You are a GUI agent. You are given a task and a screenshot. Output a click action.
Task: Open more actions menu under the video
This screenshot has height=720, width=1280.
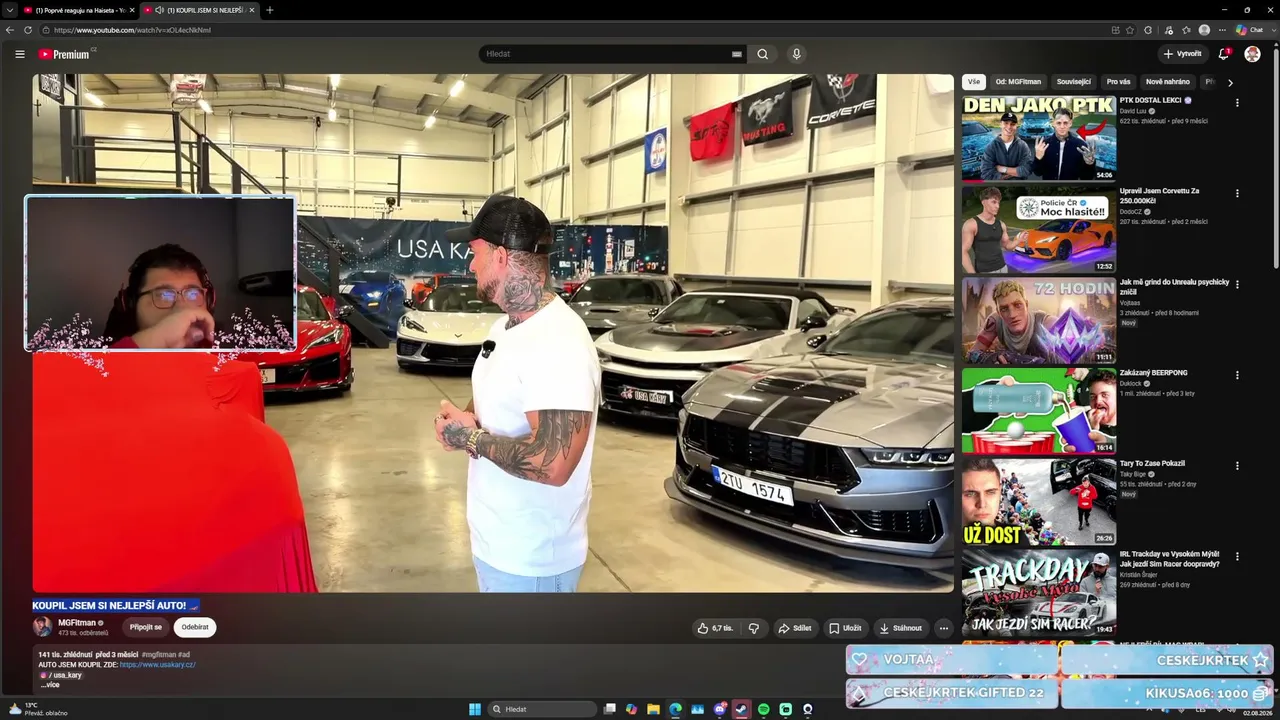(943, 628)
